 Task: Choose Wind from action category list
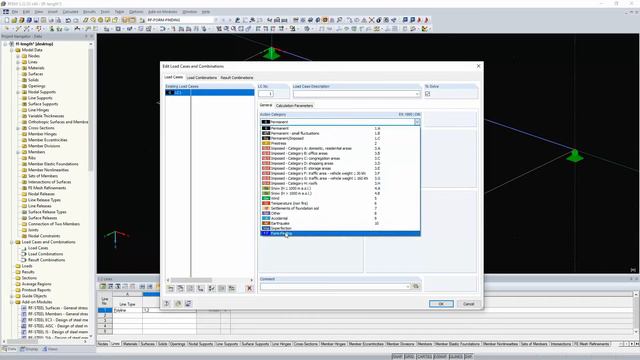coord(340,198)
